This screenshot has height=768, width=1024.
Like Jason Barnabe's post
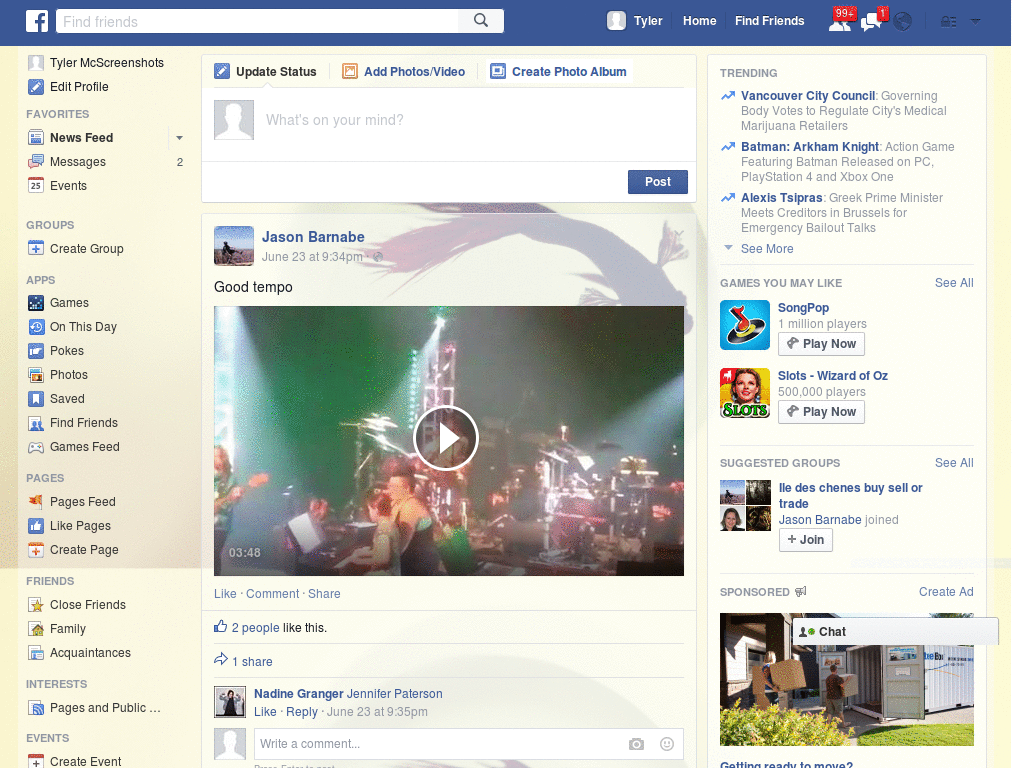click(x=224, y=593)
